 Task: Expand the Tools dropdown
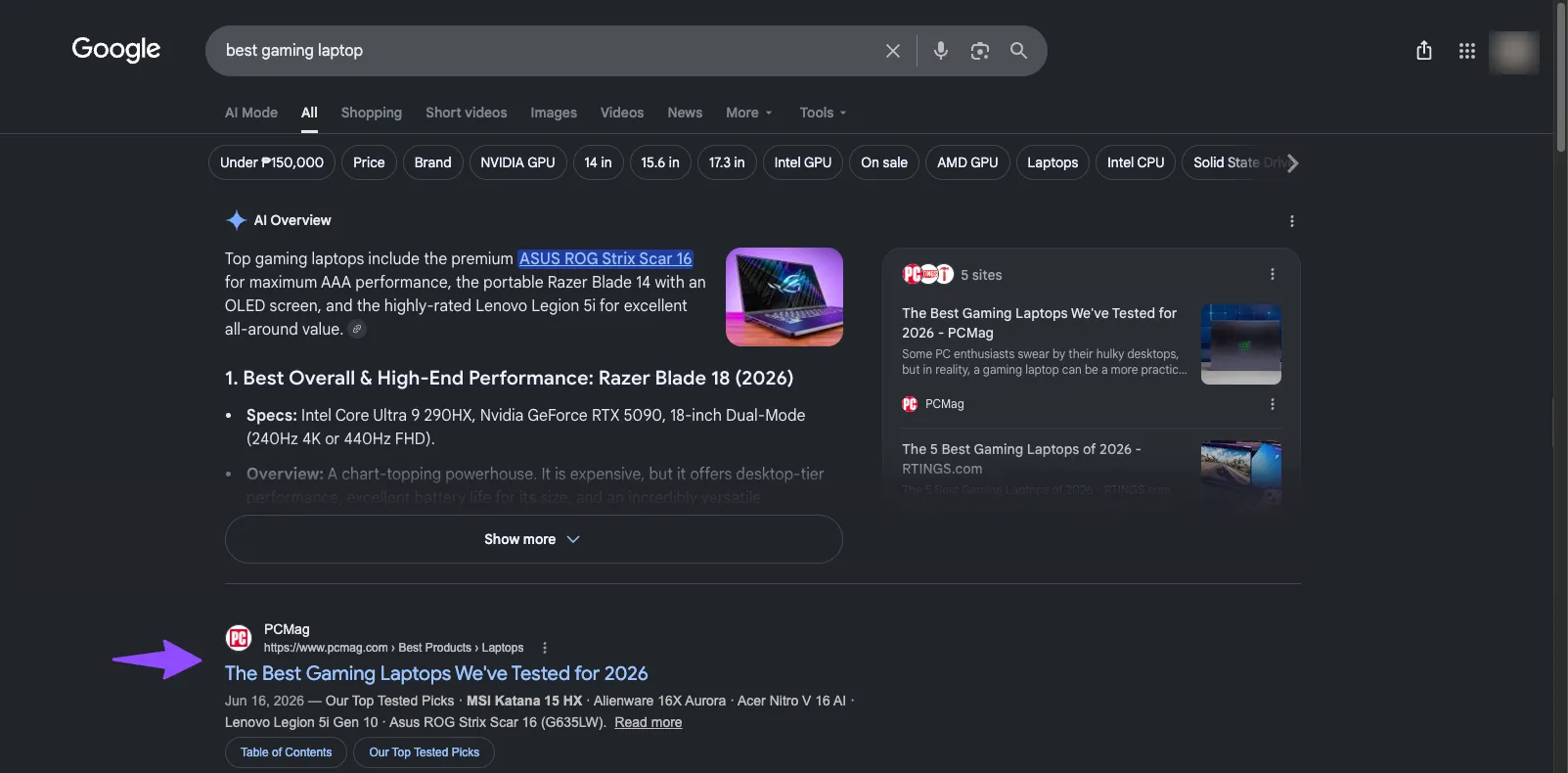coord(823,113)
